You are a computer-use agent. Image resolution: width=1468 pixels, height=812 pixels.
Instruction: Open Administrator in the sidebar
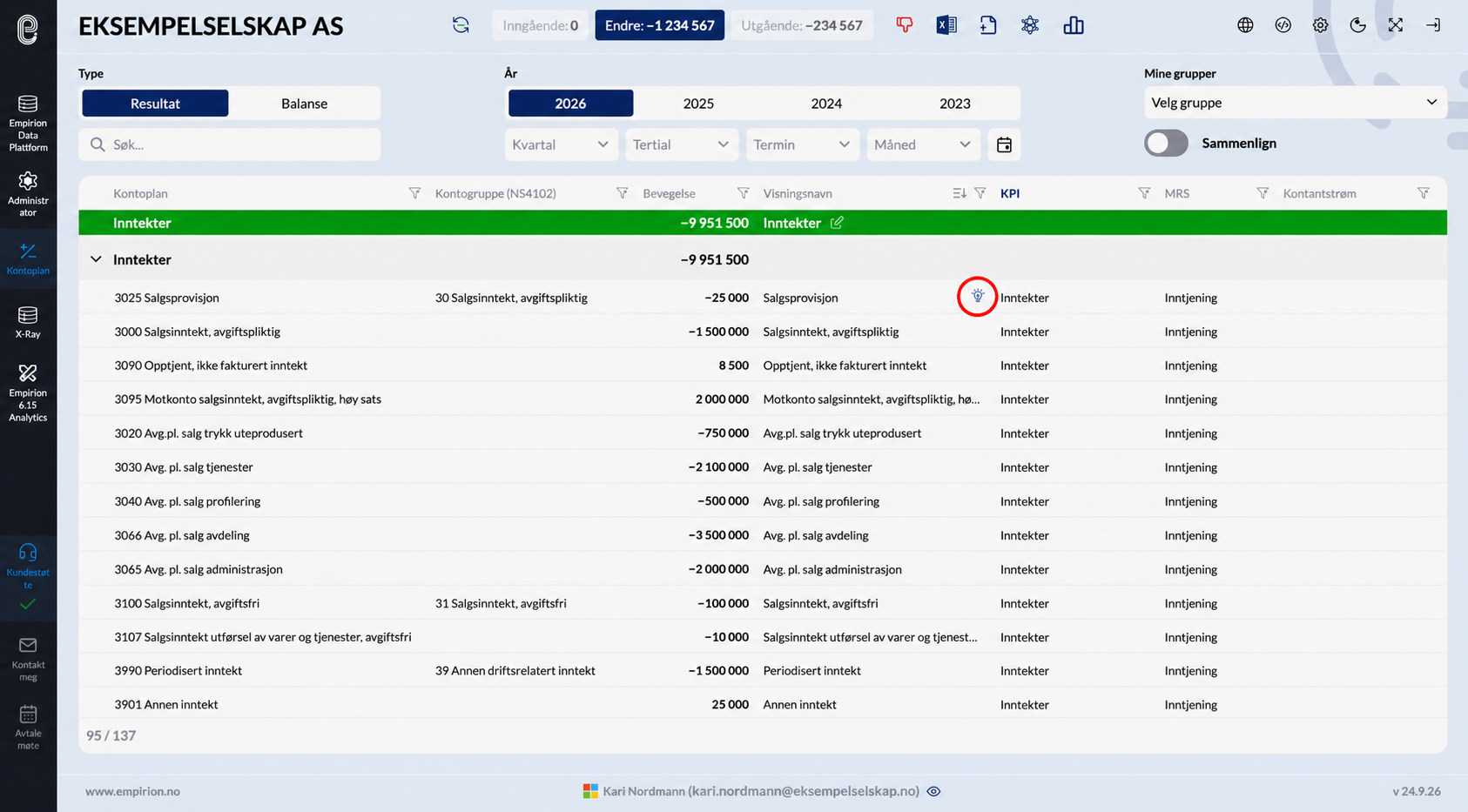click(x=28, y=194)
